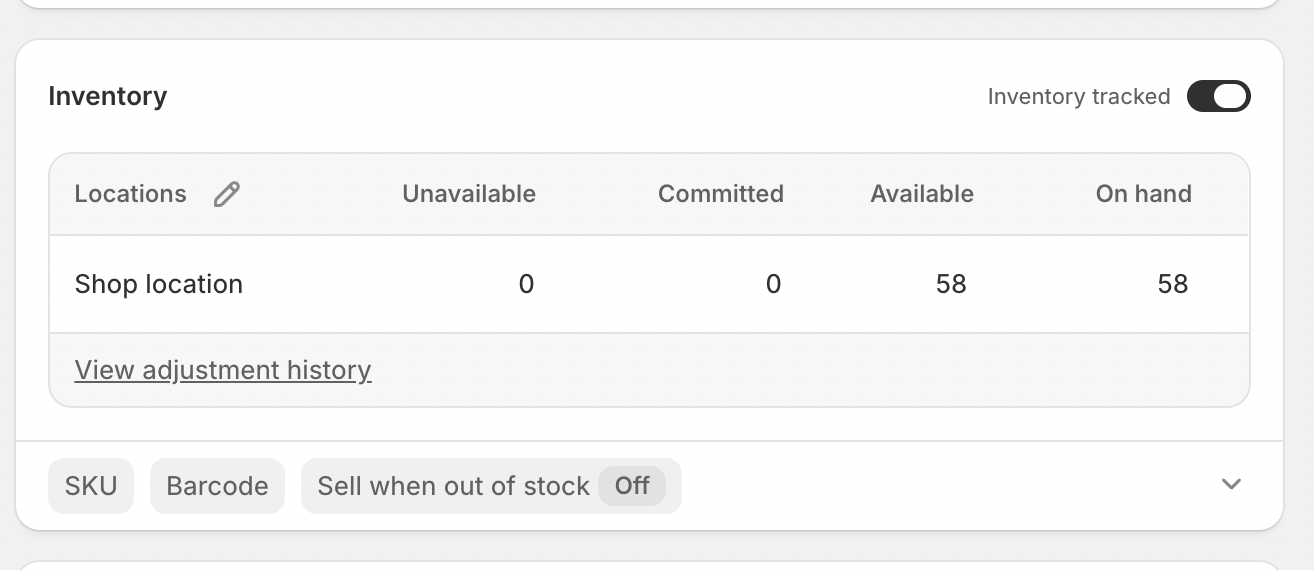Click the Locations column header
This screenshot has width=1314, height=570.
tap(131, 194)
